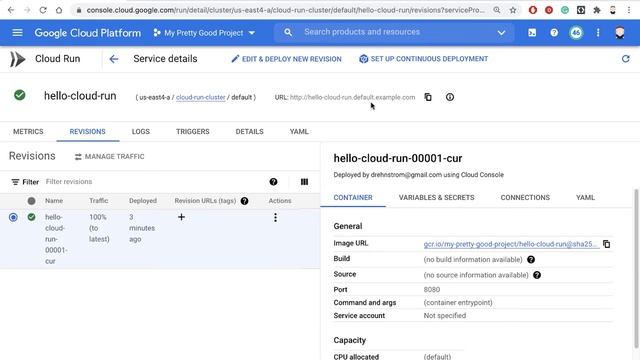Show help for Revision URLs (tags)
The image size is (640, 360).
pyautogui.click(x=244, y=201)
